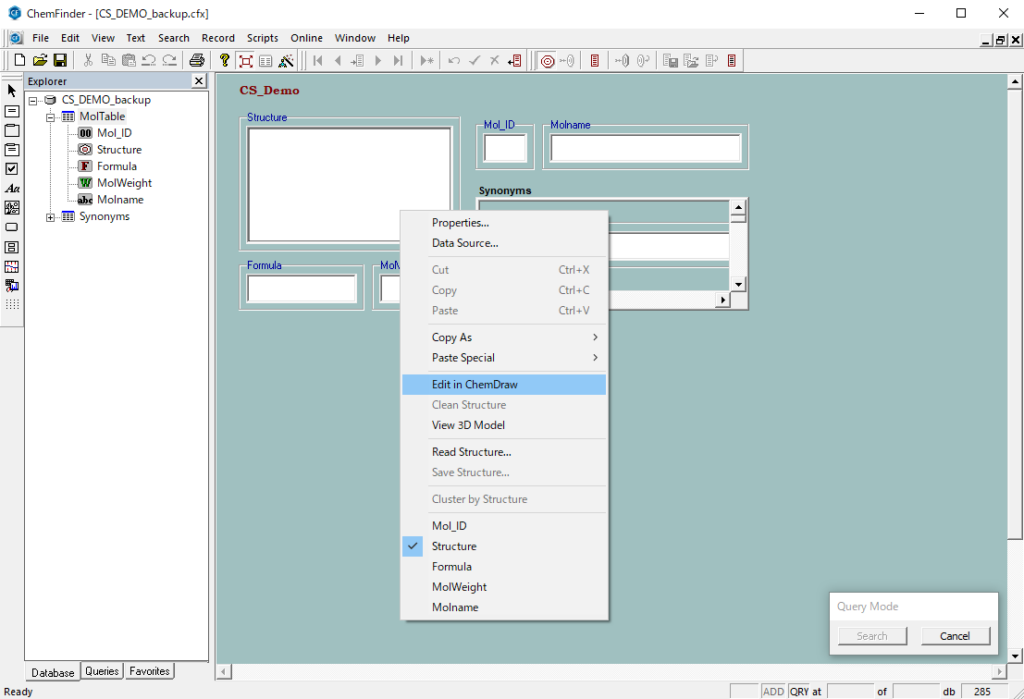
Task: Click the Save disk icon in toolbar
Action: coord(60,61)
